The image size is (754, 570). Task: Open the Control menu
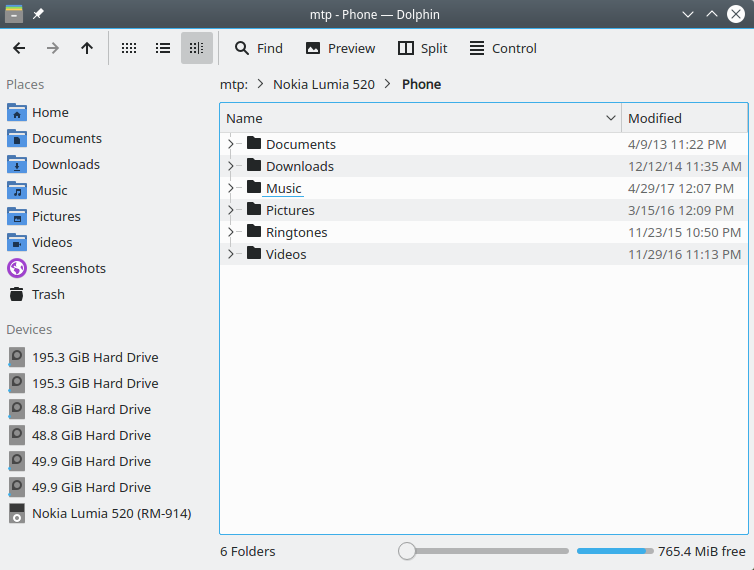coord(503,48)
